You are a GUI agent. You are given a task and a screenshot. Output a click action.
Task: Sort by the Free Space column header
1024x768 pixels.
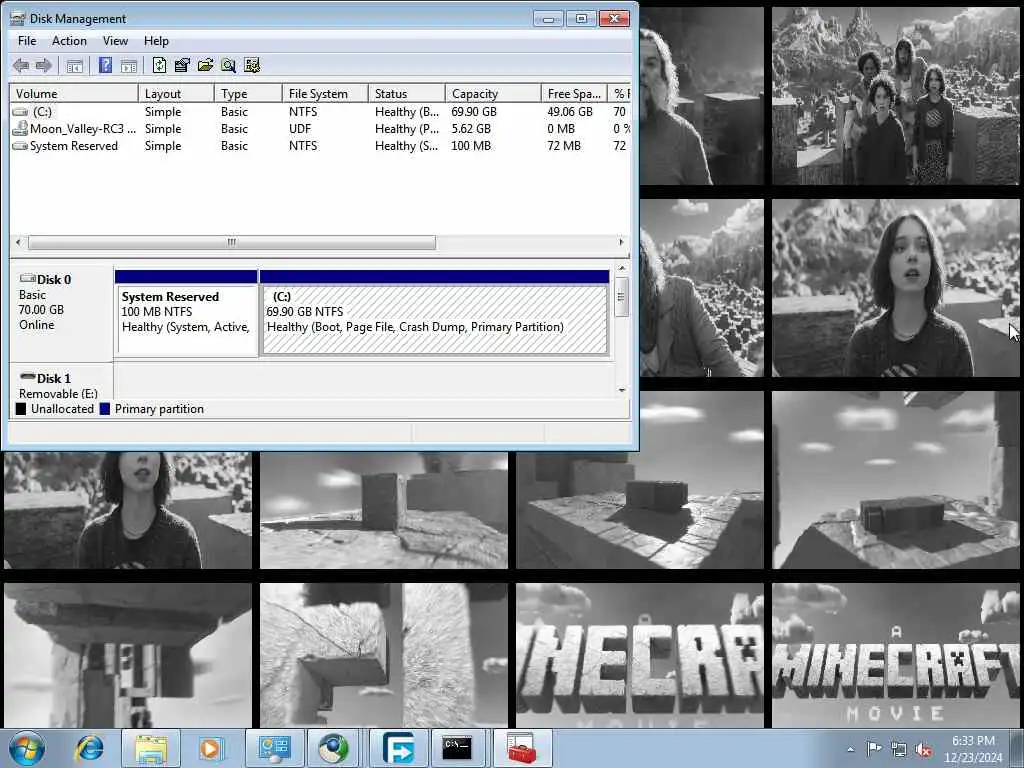[x=574, y=93]
